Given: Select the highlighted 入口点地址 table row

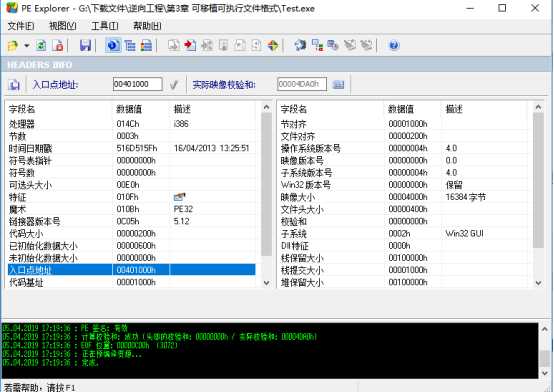Looking at the screenshot, I should point(131,270).
